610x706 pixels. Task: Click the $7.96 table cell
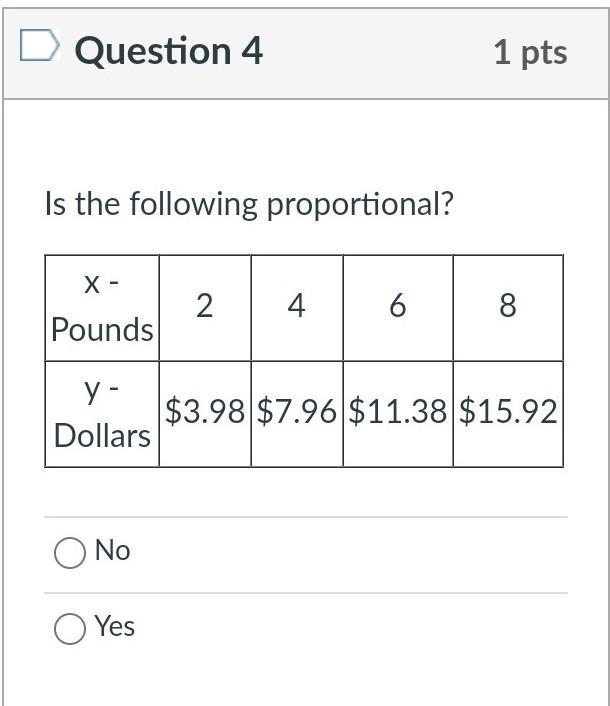pos(297,414)
